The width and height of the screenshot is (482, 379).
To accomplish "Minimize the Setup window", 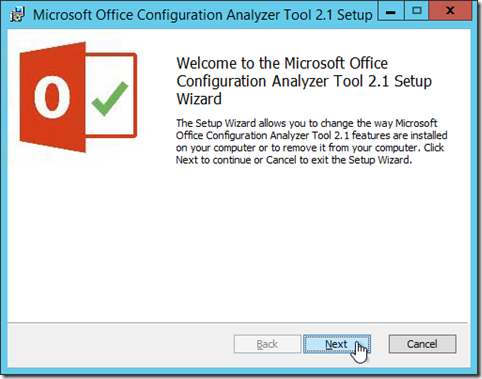I will [391, 11].
